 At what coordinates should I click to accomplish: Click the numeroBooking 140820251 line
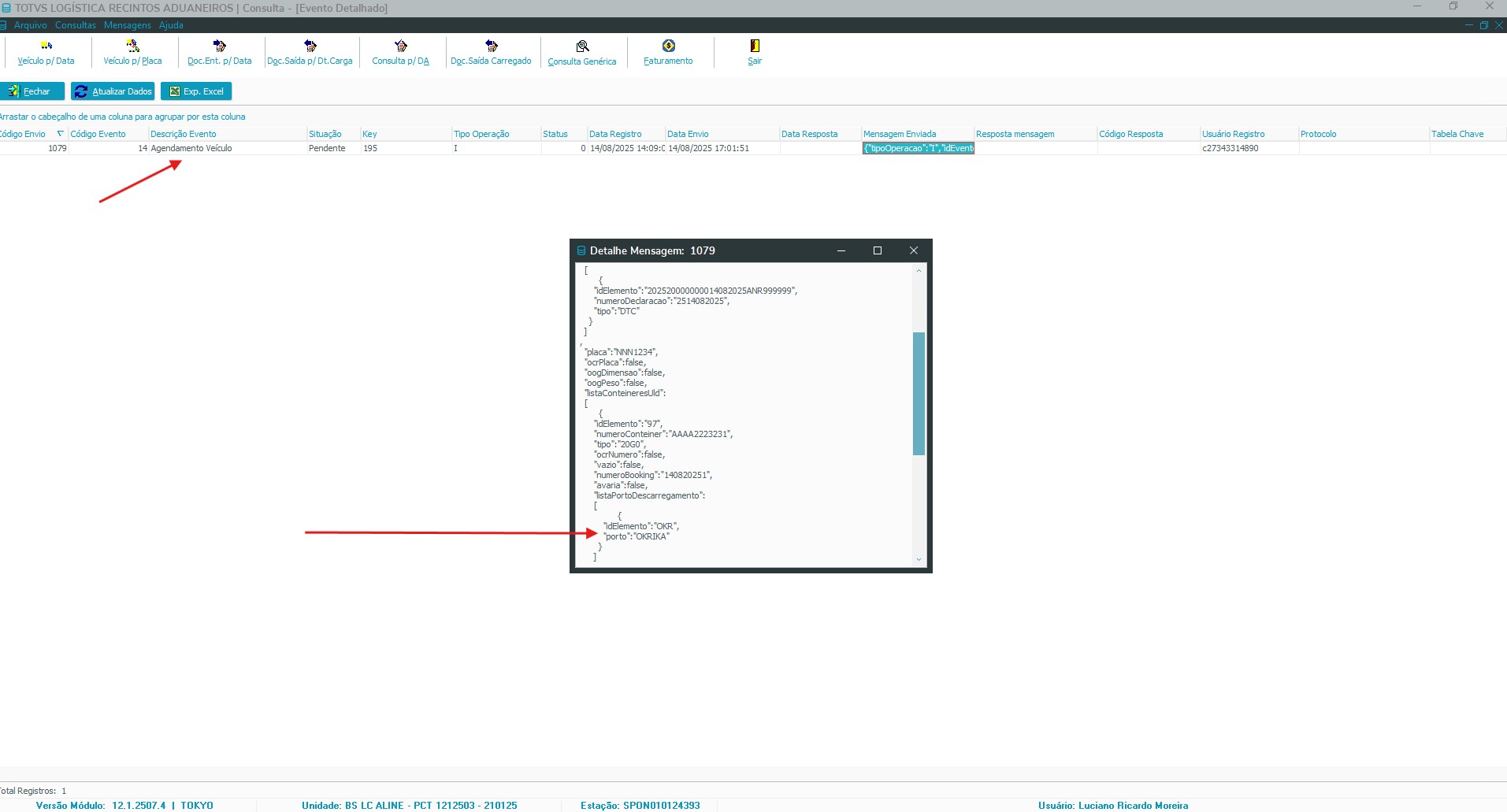pos(654,475)
